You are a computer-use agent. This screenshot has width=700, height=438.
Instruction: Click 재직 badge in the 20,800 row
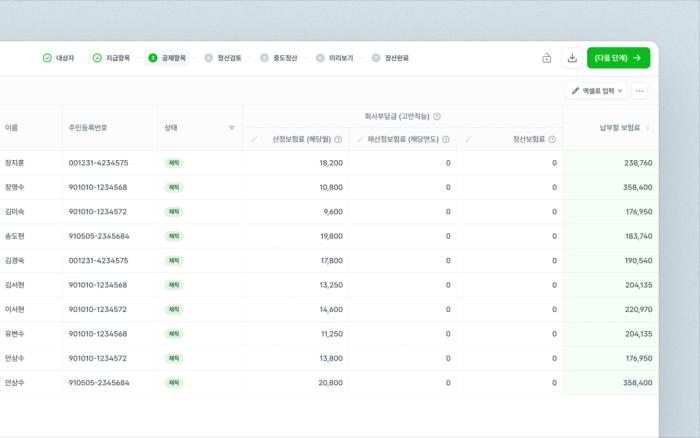tap(174, 383)
